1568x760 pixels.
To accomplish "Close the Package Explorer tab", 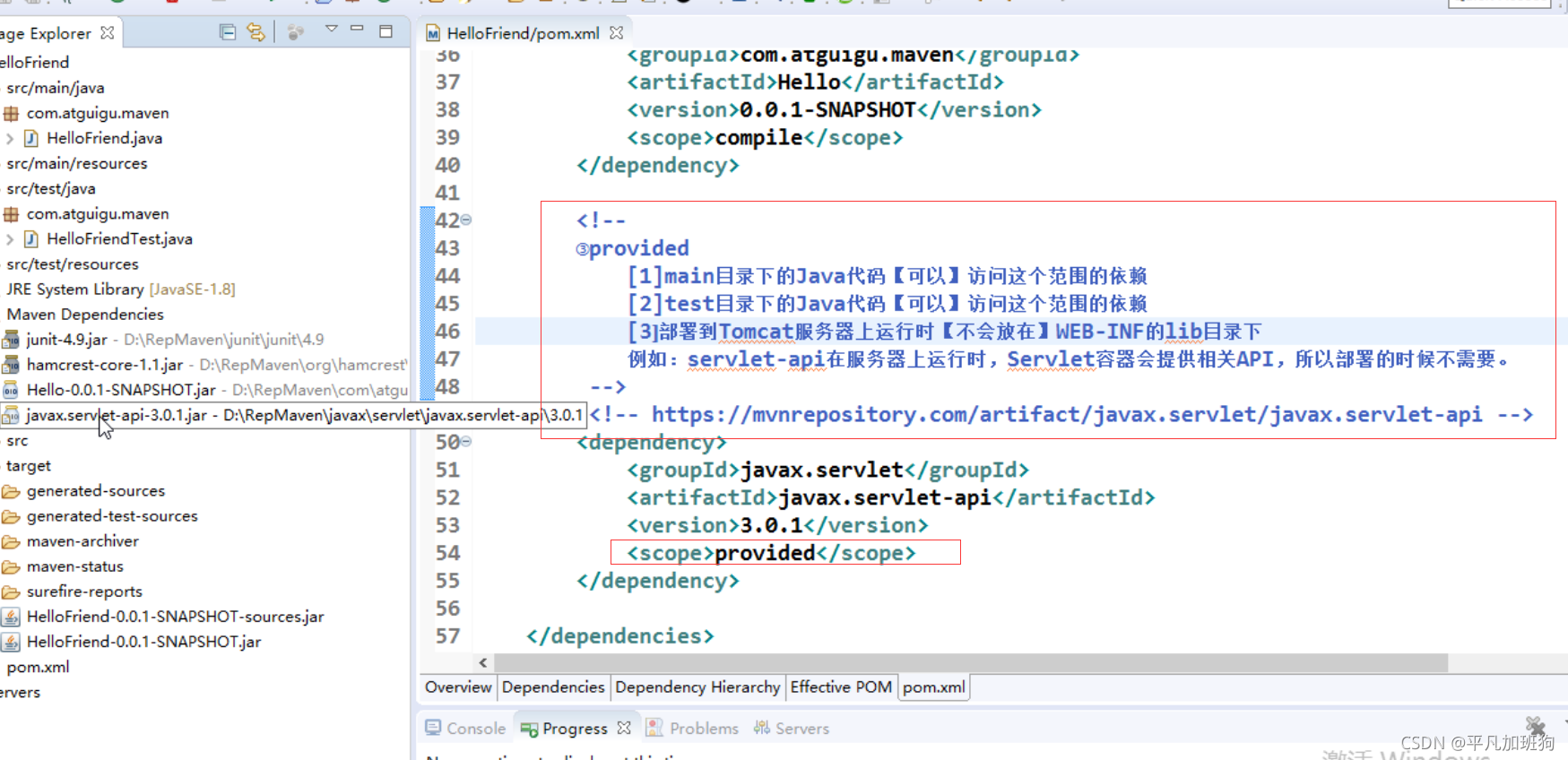I will [x=108, y=32].
